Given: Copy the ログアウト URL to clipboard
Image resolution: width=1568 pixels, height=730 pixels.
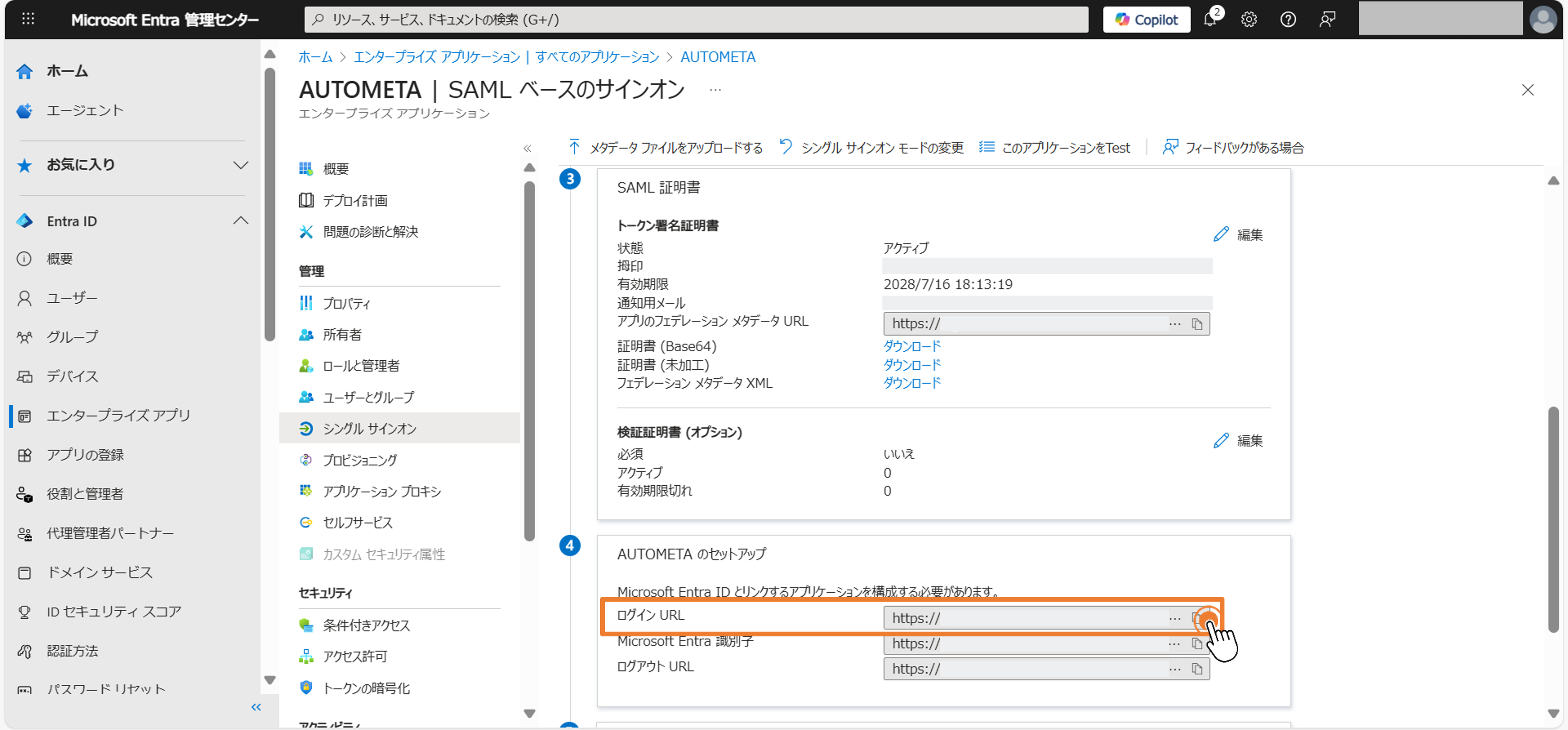Looking at the screenshot, I should [1197, 669].
